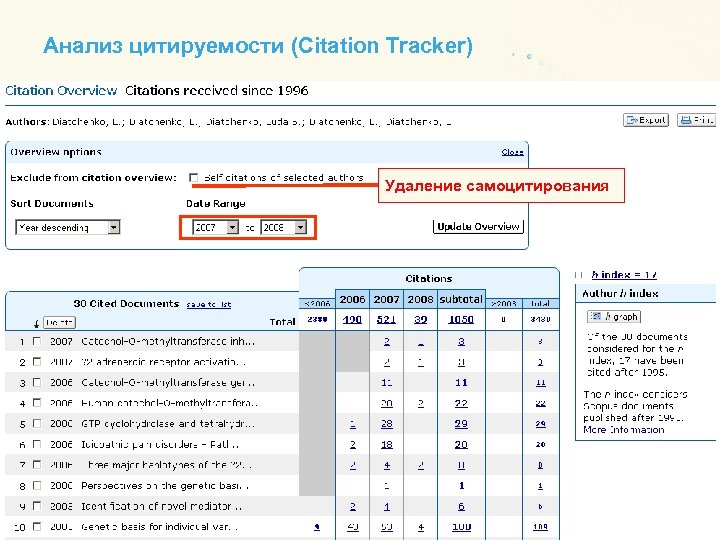The height and width of the screenshot is (540, 720).
Task: Enable exclude self citations checkbox
Action: pyautogui.click(x=193, y=177)
